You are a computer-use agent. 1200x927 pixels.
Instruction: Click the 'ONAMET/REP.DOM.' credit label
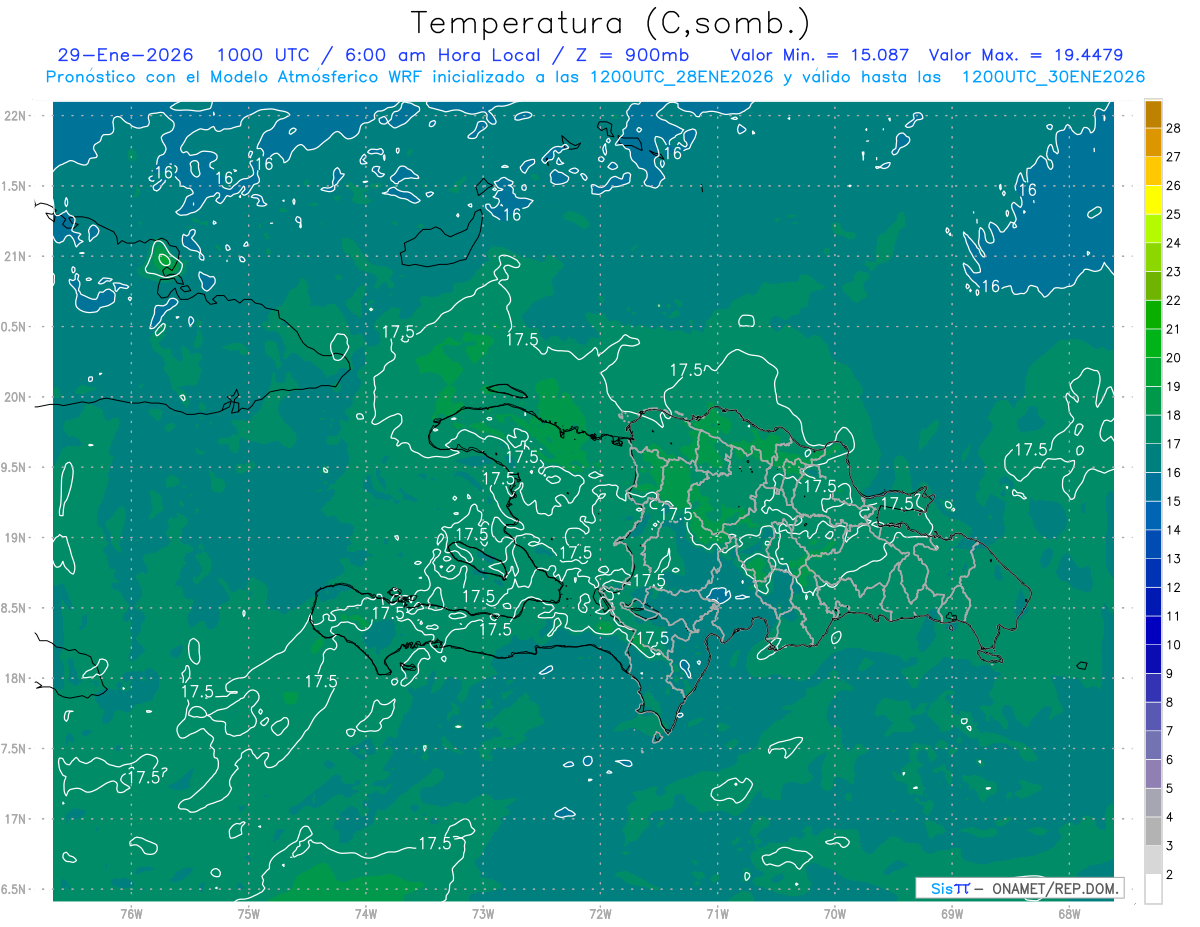[1057, 888]
